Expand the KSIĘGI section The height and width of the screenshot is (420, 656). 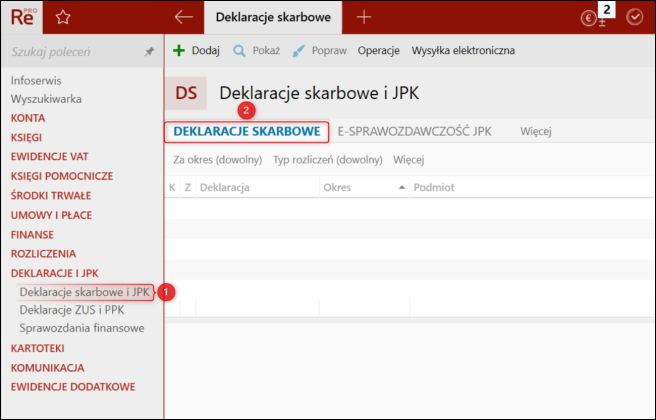(26, 137)
